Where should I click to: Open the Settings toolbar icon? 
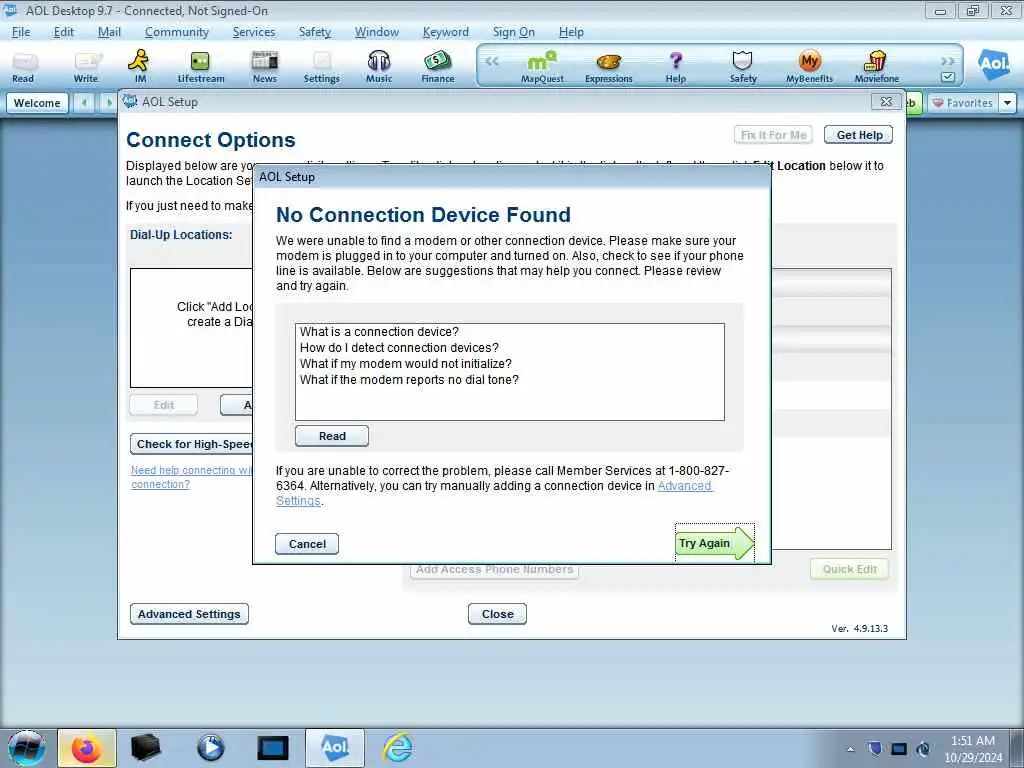pos(322,67)
